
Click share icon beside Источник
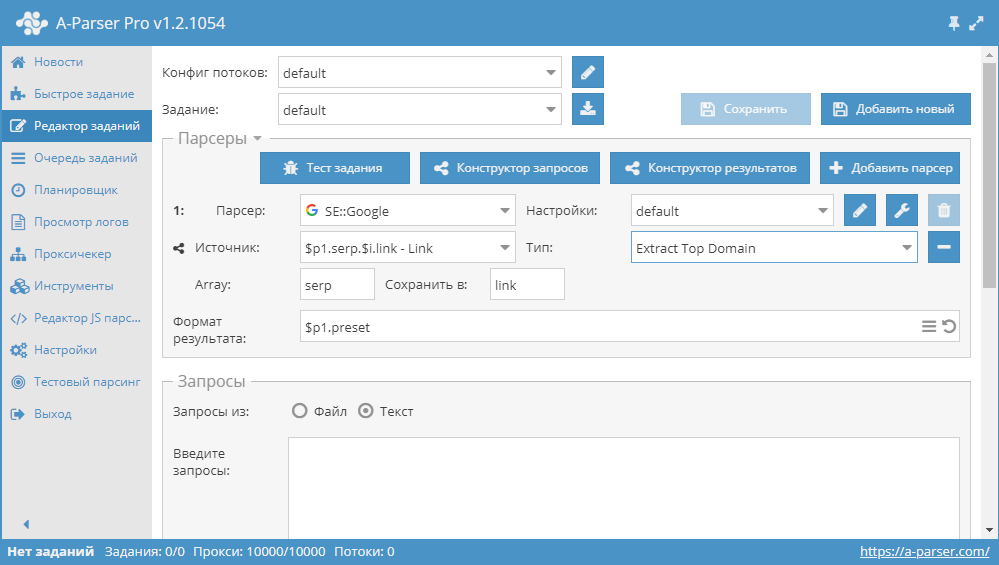tap(178, 248)
